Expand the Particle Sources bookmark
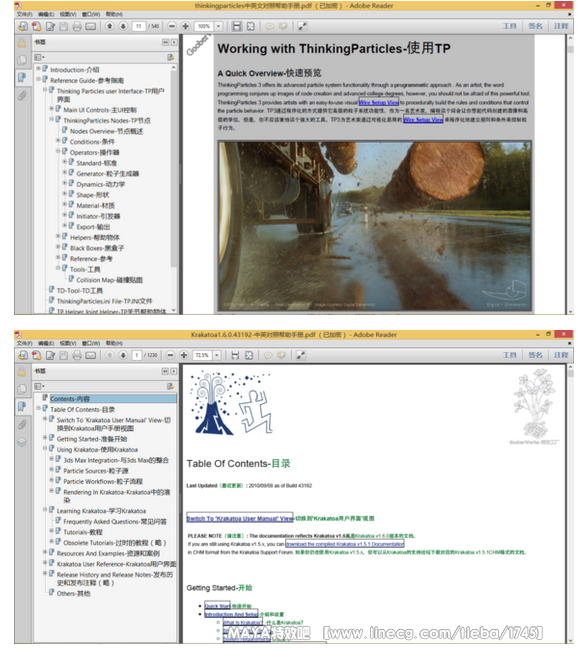 click(x=51, y=470)
